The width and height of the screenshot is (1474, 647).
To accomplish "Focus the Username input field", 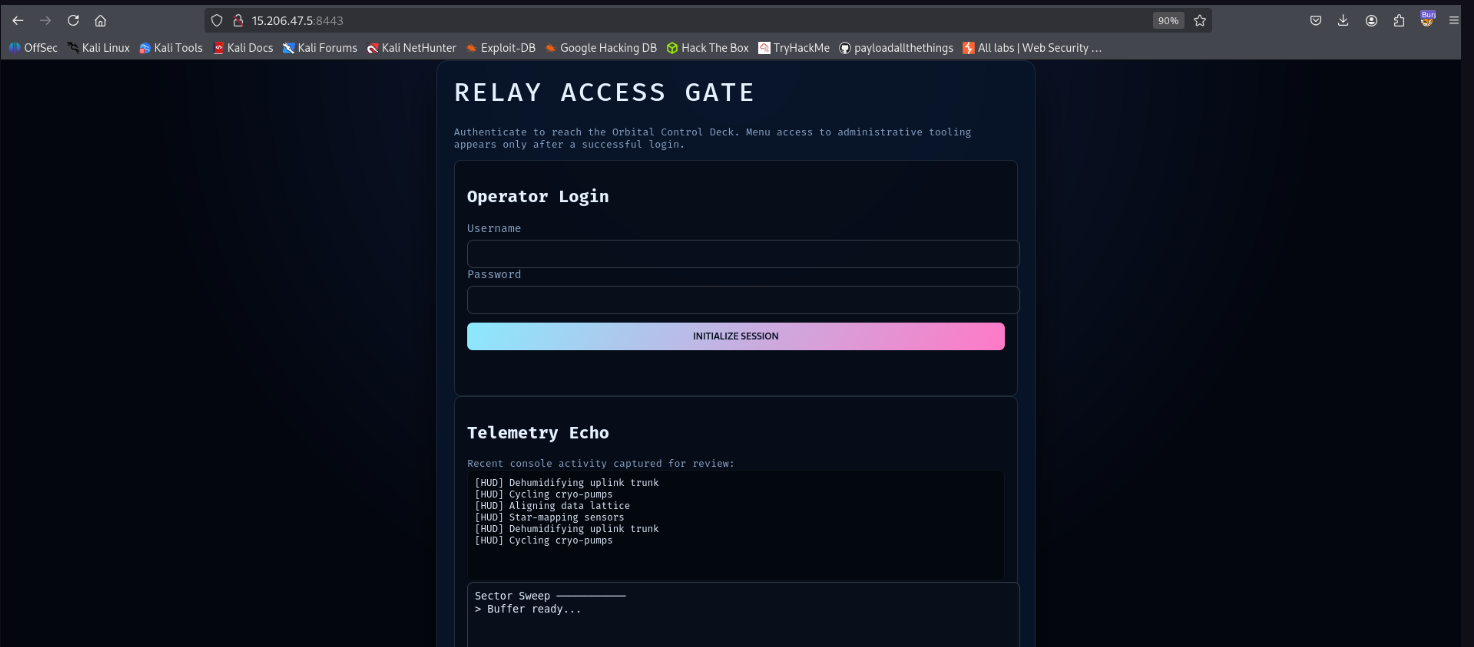I will [x=743, y=253].
